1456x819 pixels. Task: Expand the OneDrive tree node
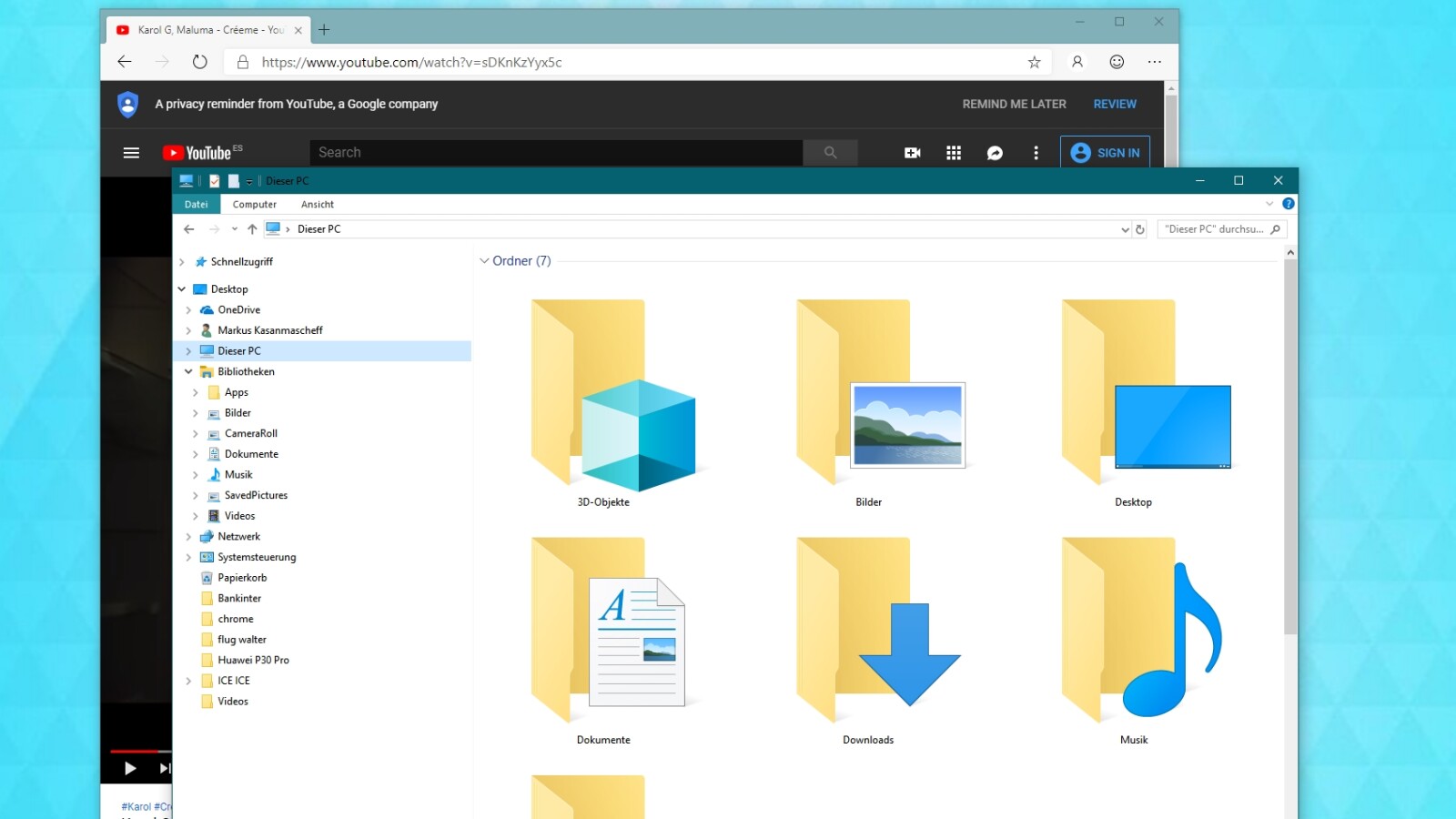[x=188, y=310]
